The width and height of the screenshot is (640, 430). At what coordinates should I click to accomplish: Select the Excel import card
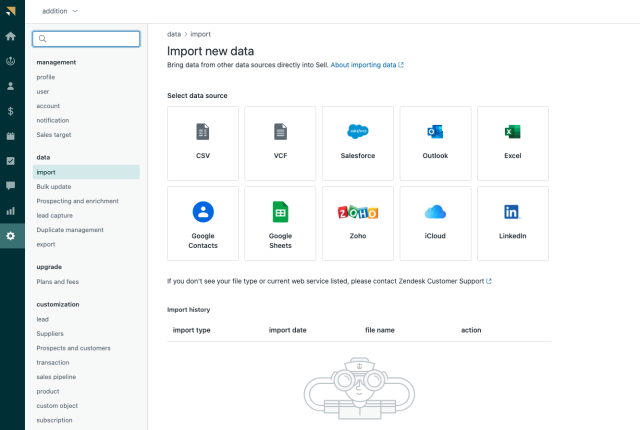[x=513, y=143]
